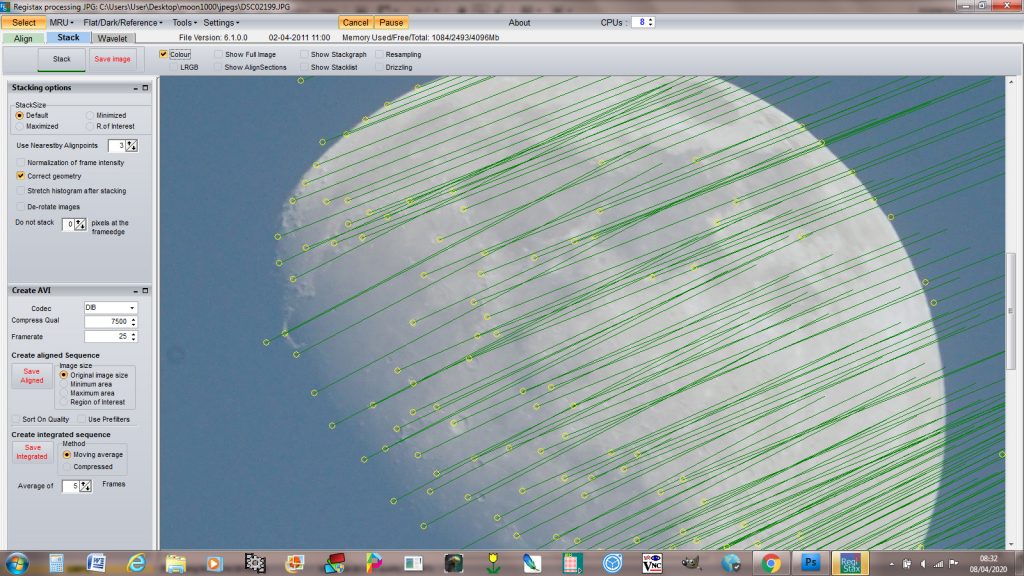The image size is (1024, 576).
Task: Adjust the CPUs count stepper
Action: pos(650,22)
